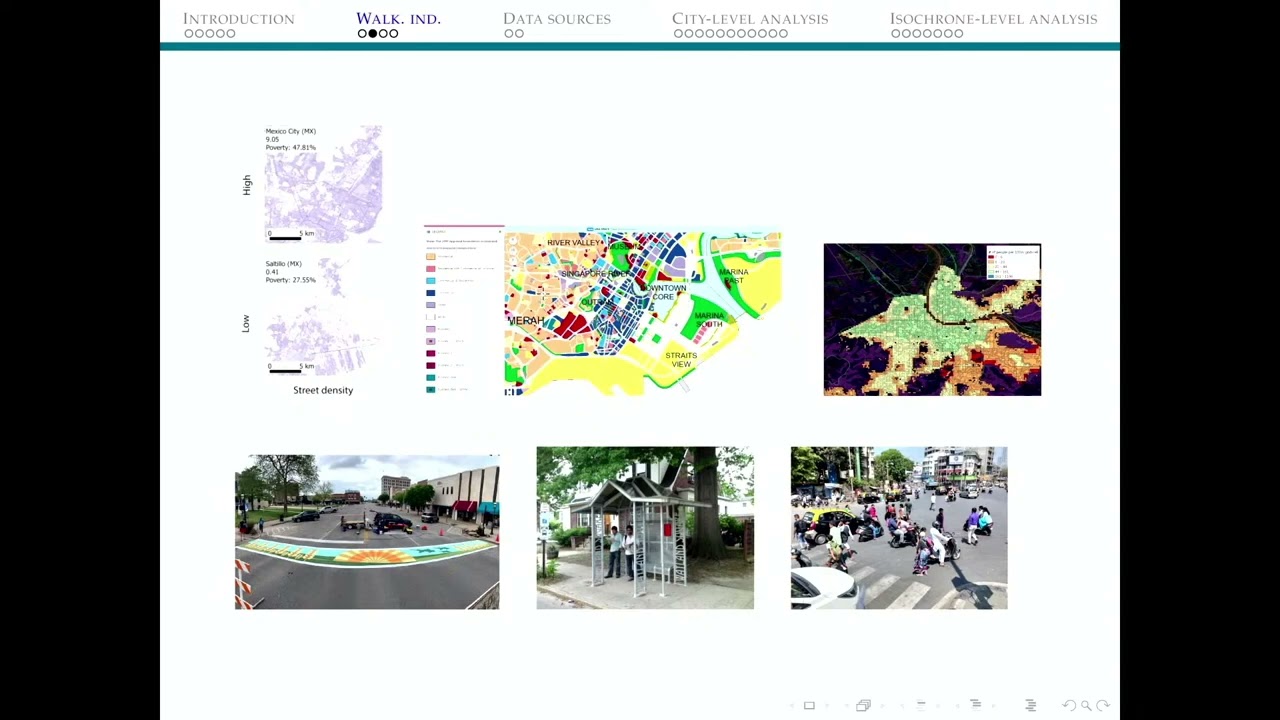Go to previous slide via left arrow

pos(793,706)
